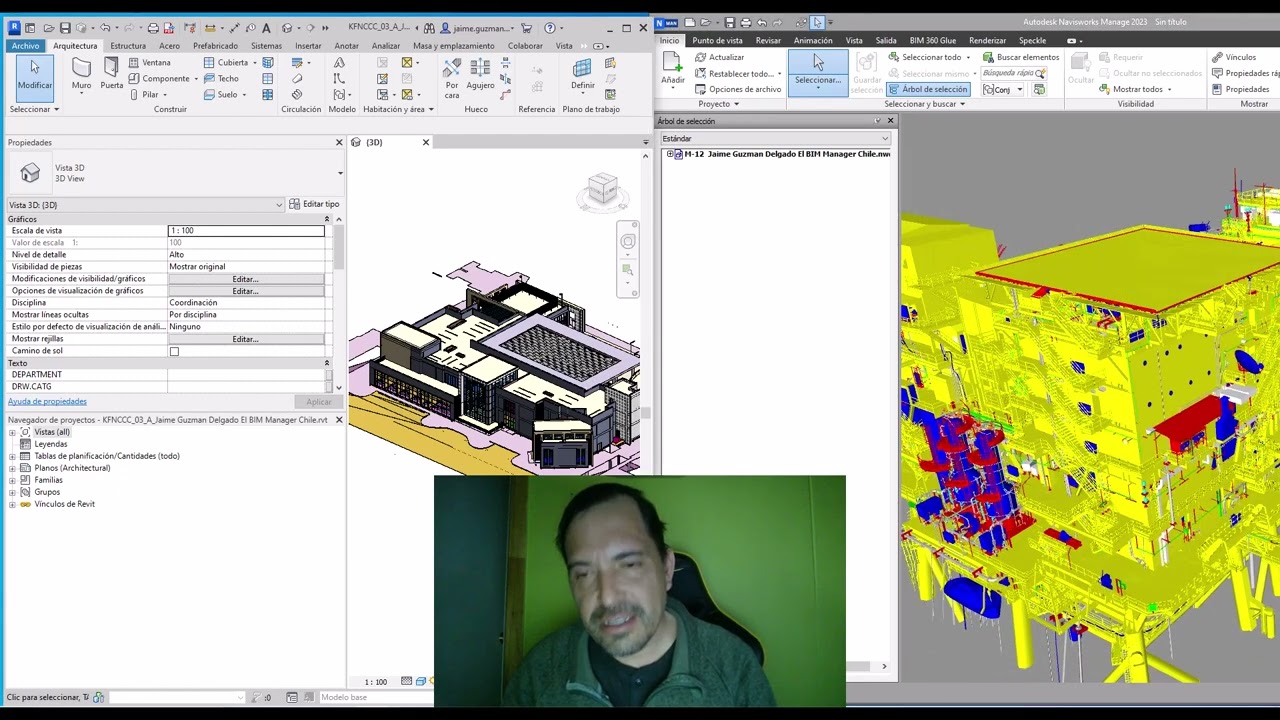Viewport: 1280px width, 720px height.
Task: Open Seleccionar todo dropdown arrow
Action: pyautogui.click(x=968, y=57)
